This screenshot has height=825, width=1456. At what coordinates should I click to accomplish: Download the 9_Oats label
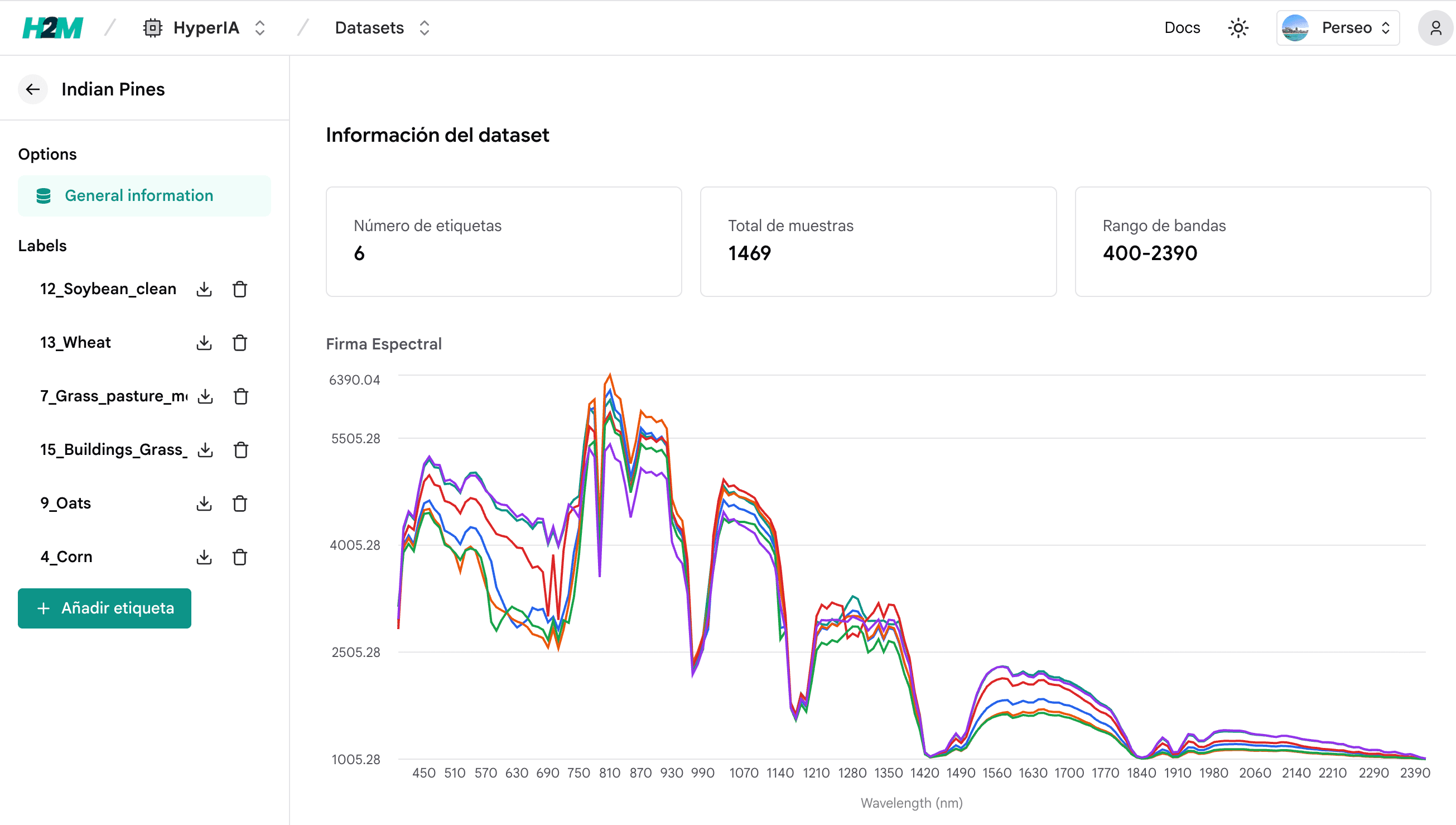pyautogui.click(x=204, y=503)
